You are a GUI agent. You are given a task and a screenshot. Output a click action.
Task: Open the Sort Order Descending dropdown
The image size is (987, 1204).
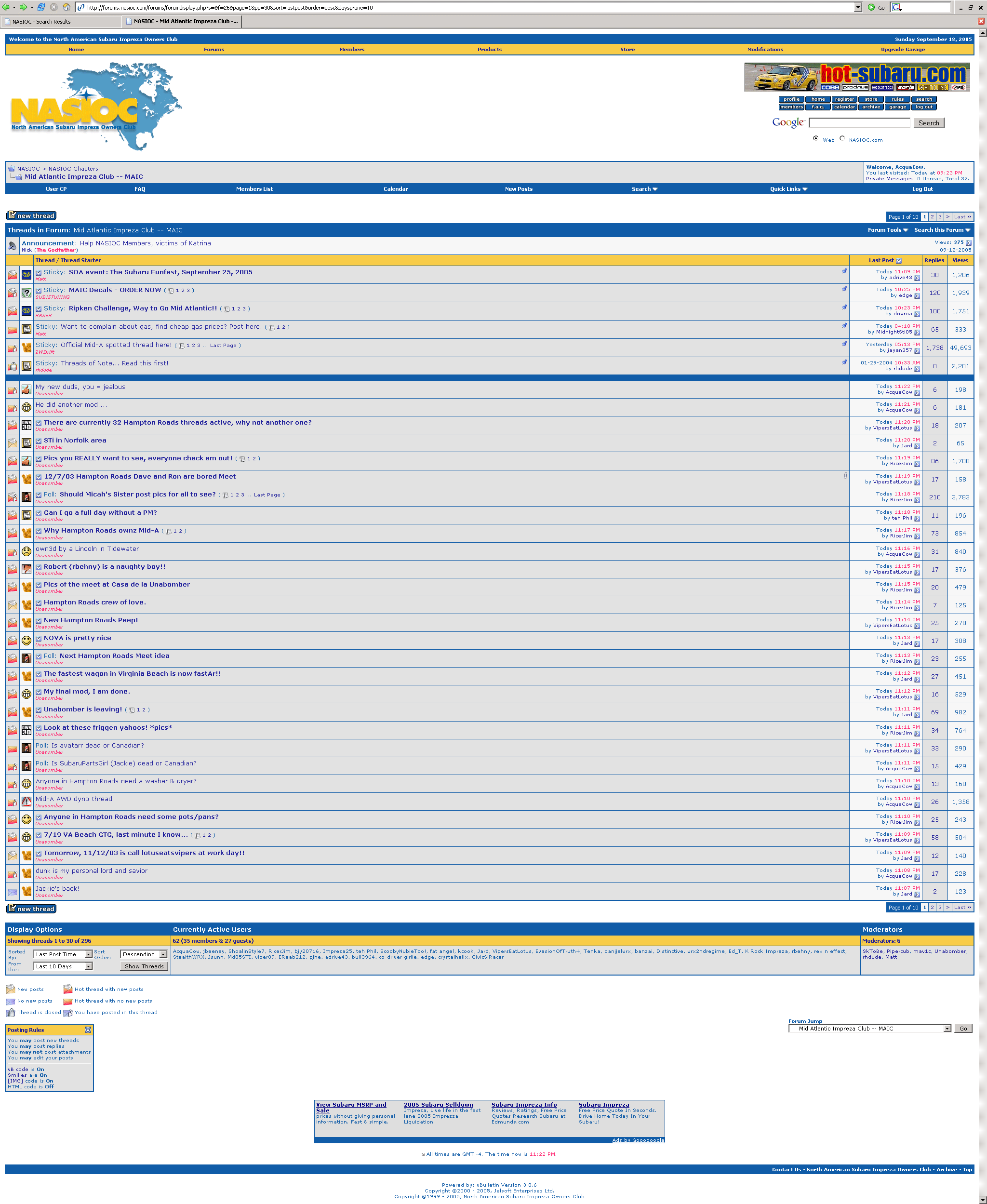point(144,954)
